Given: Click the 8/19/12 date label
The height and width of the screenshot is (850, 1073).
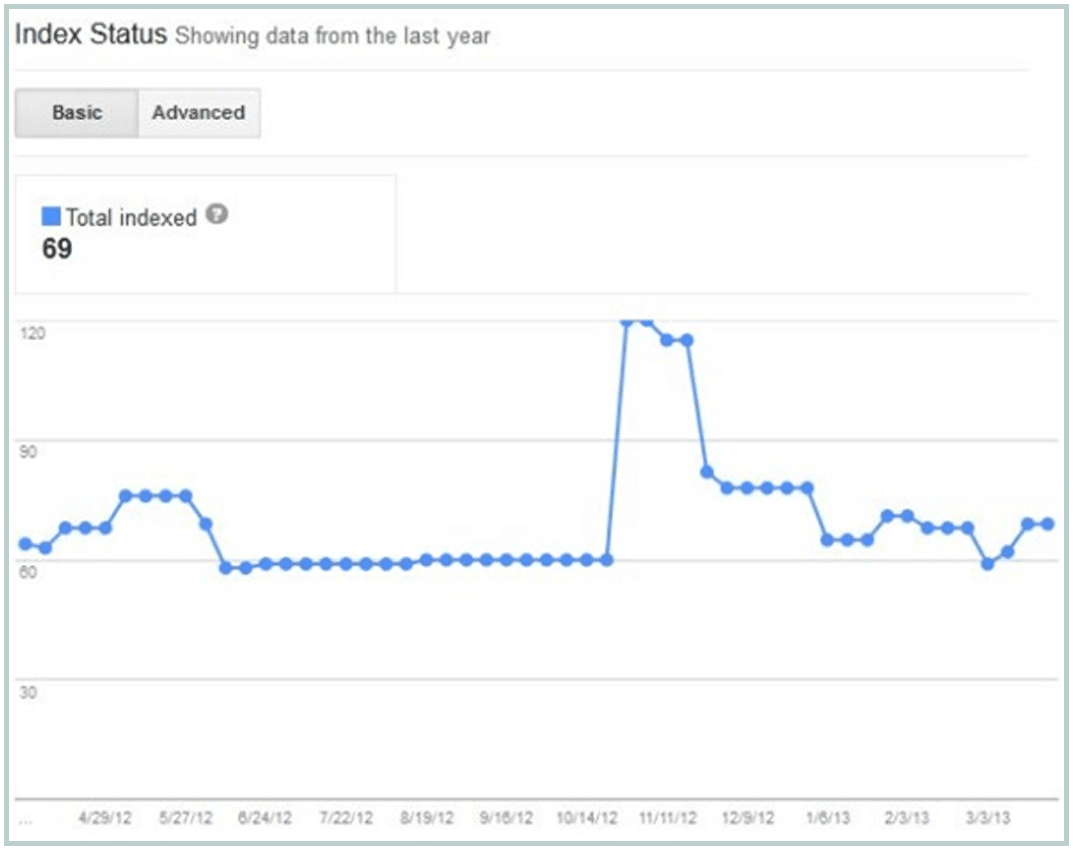Looking at the screenshot, I should click(x=426, y=818).
